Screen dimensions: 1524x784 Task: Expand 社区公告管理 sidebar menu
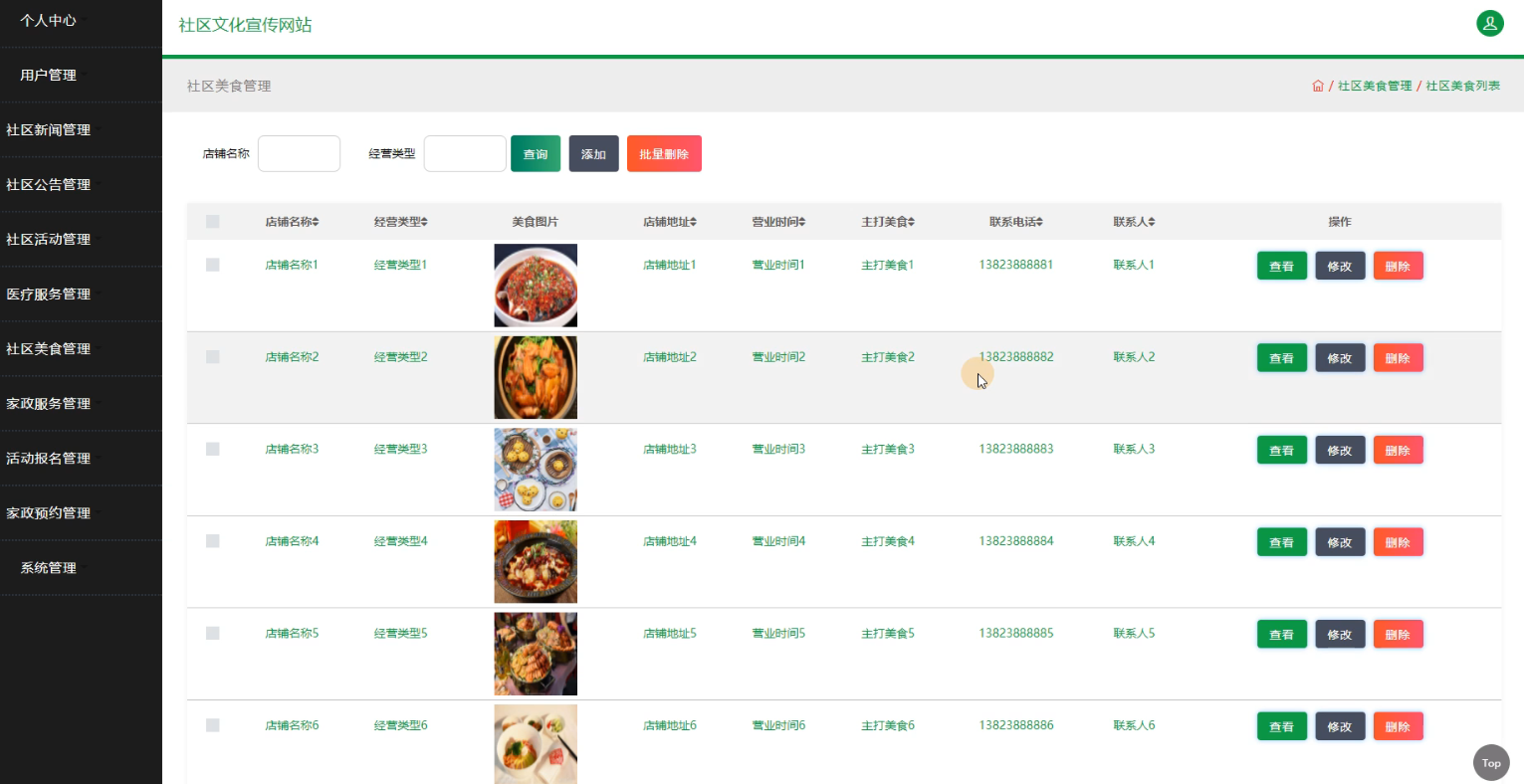81,185
